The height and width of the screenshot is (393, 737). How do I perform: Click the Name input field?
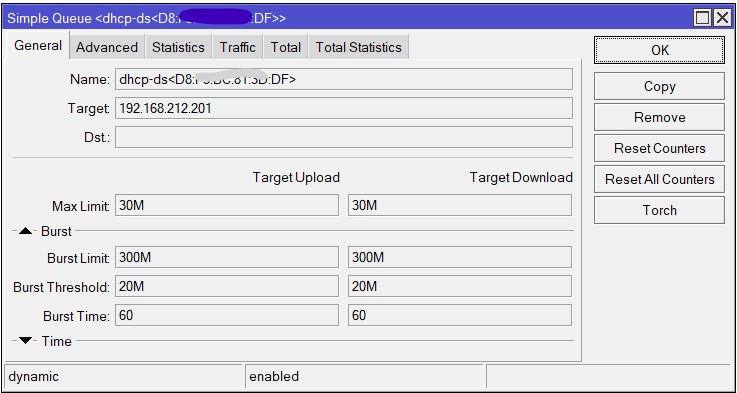click(344, 79)
